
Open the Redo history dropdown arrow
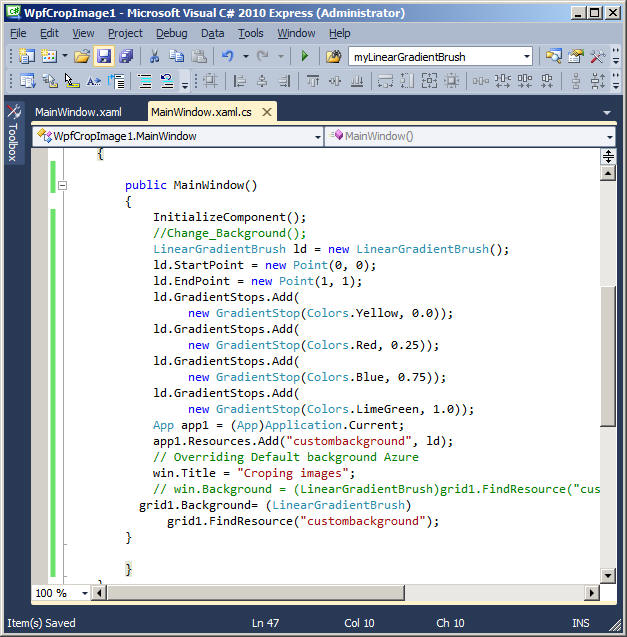pos(281,56)
